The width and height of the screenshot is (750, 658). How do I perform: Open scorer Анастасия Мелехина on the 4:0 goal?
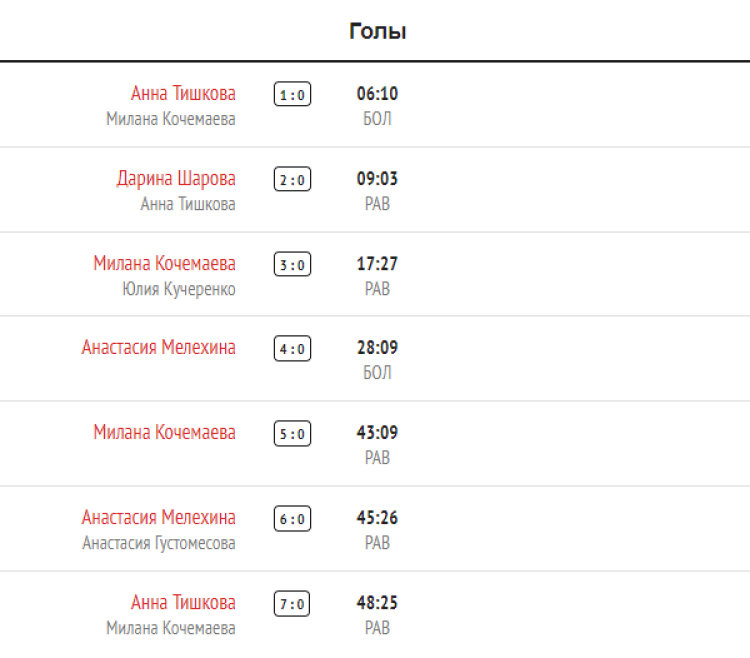pos(159,348)
